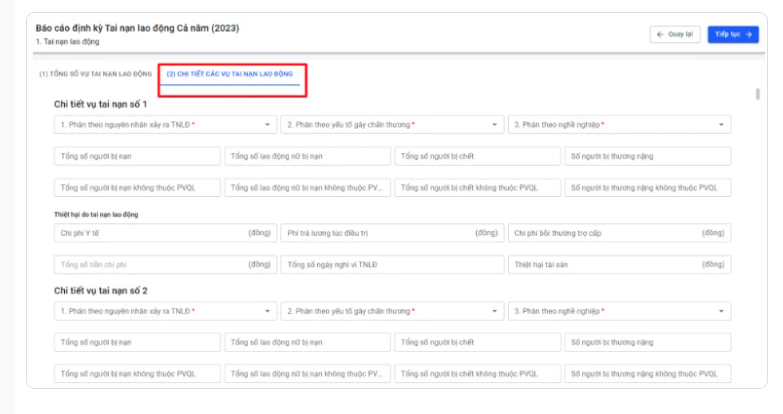Click the 'Chi phí Y tế' input field

coord(165,233)
